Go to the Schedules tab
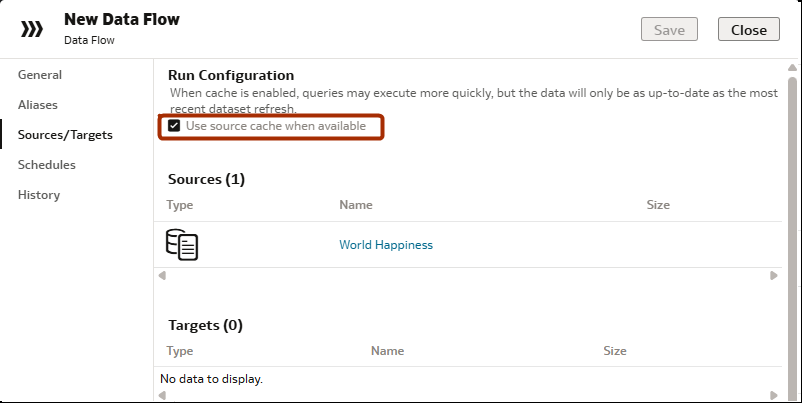Screen dimensions: 802x403 [x=47, y=165]
